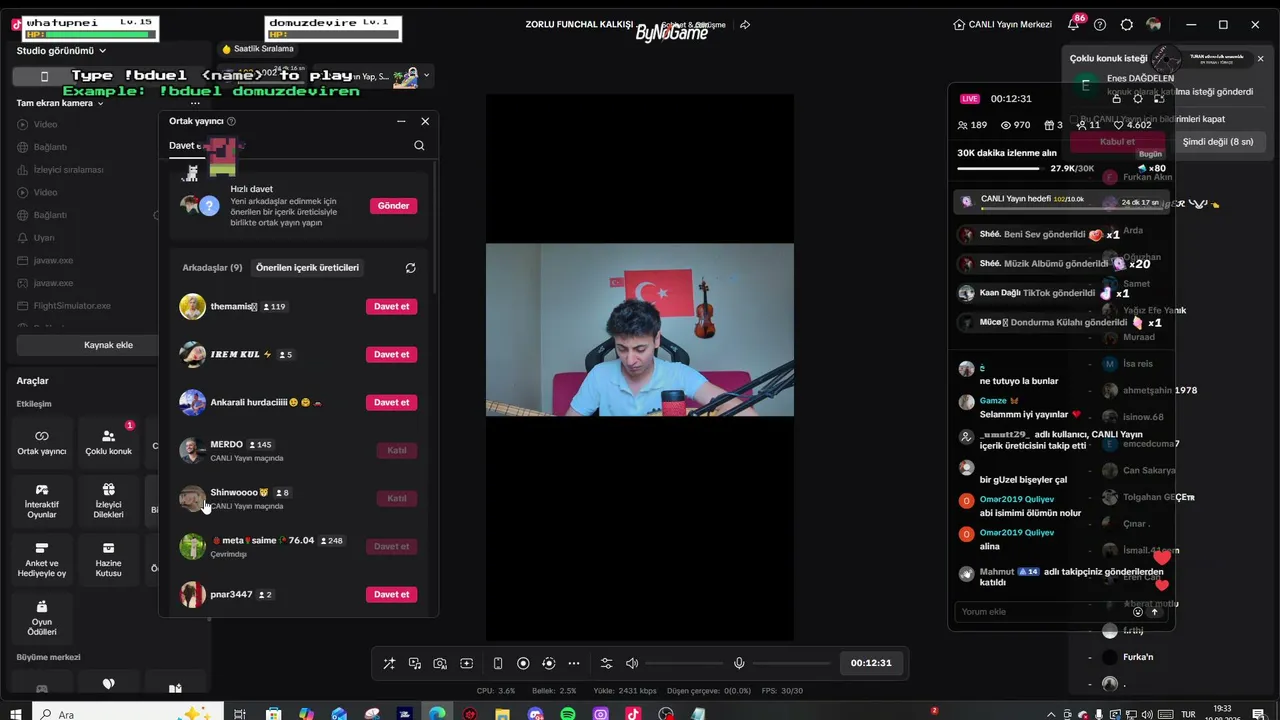Open the Anket ve Hediyeyle oy tool
The width and height of the screenshot is (1280, 720).
click(42, 559)
